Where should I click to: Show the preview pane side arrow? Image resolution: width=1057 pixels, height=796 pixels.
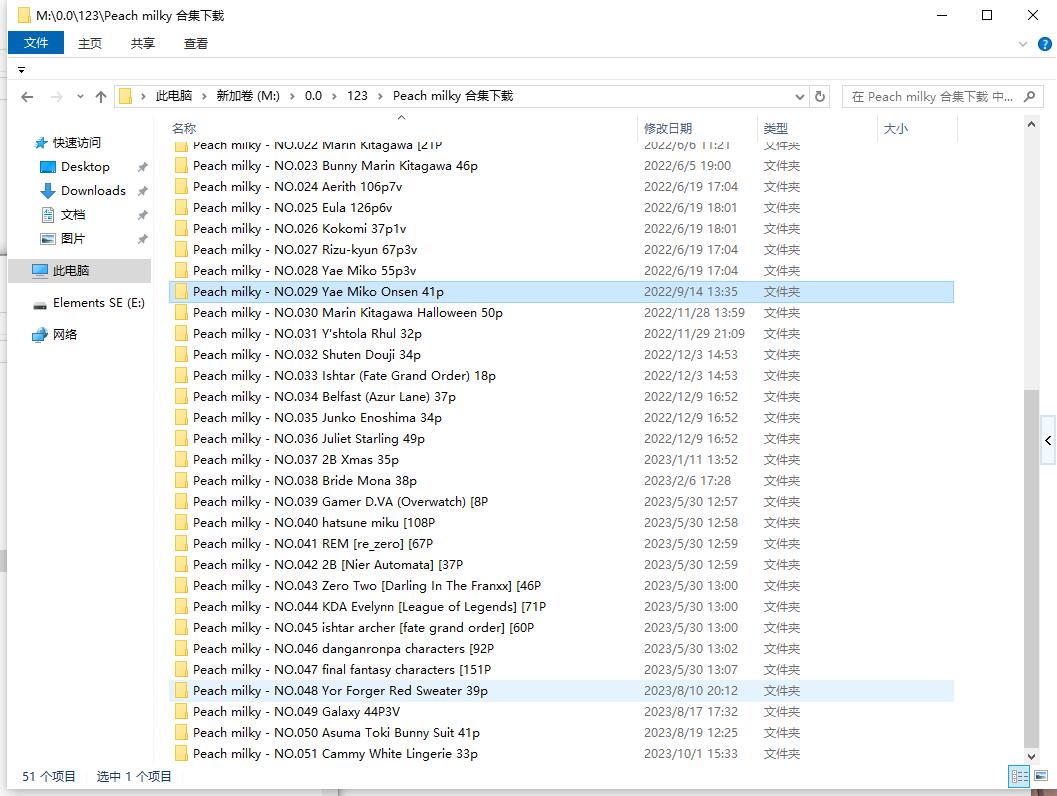click(x=1048, y=440)
